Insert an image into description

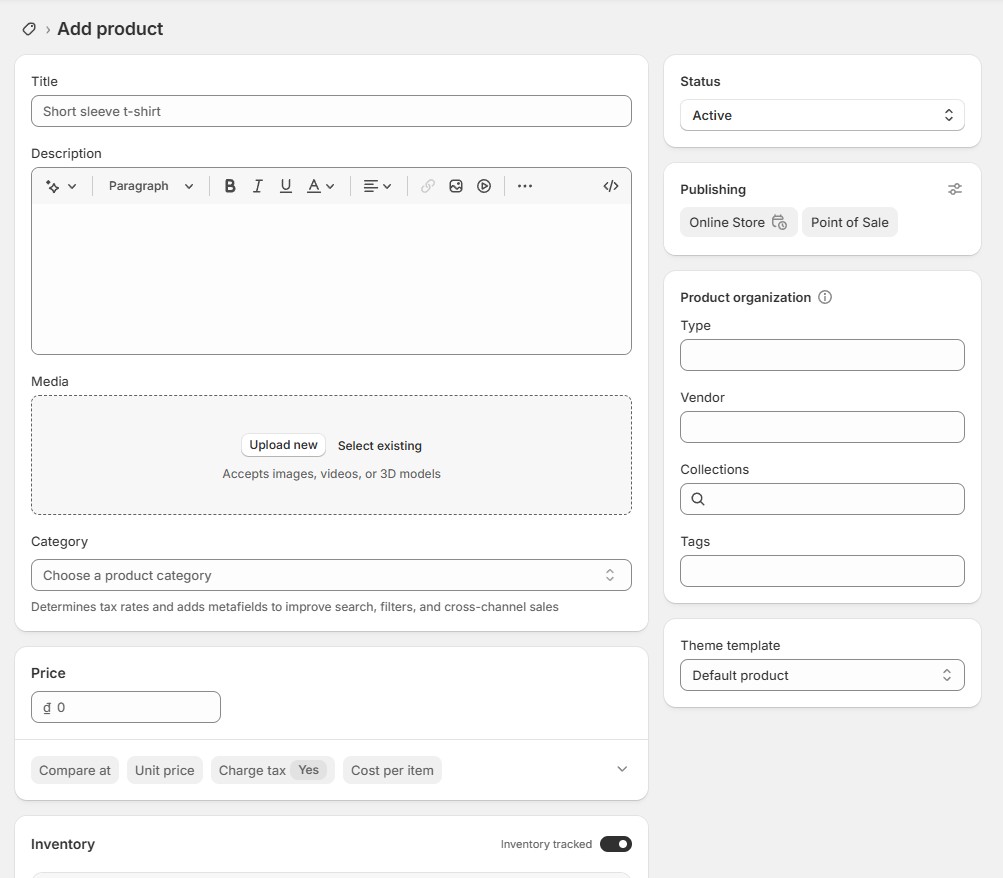[455, 186]
